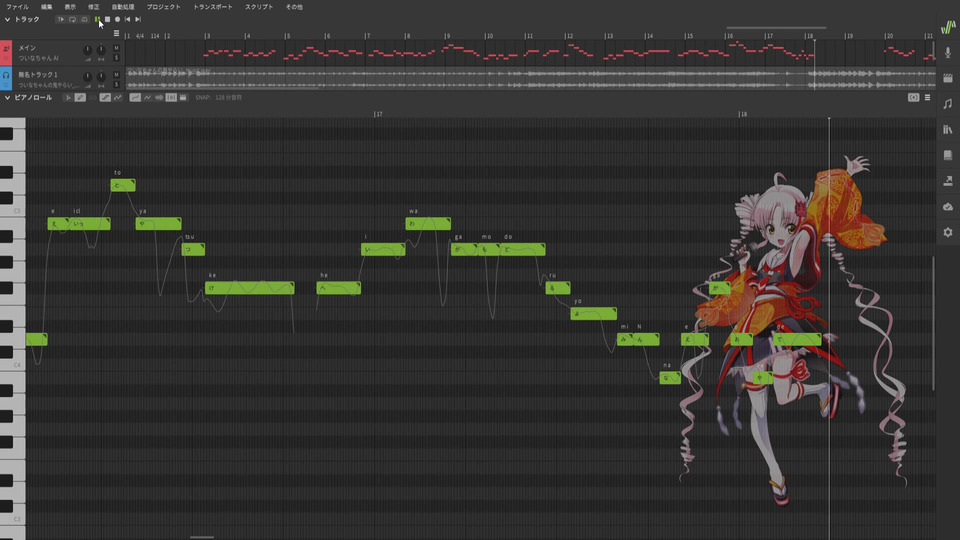This screenshot has width=960, height=540.
Task: Adjust the 無名トラック1 pan knob
Action: pos(101,76)
